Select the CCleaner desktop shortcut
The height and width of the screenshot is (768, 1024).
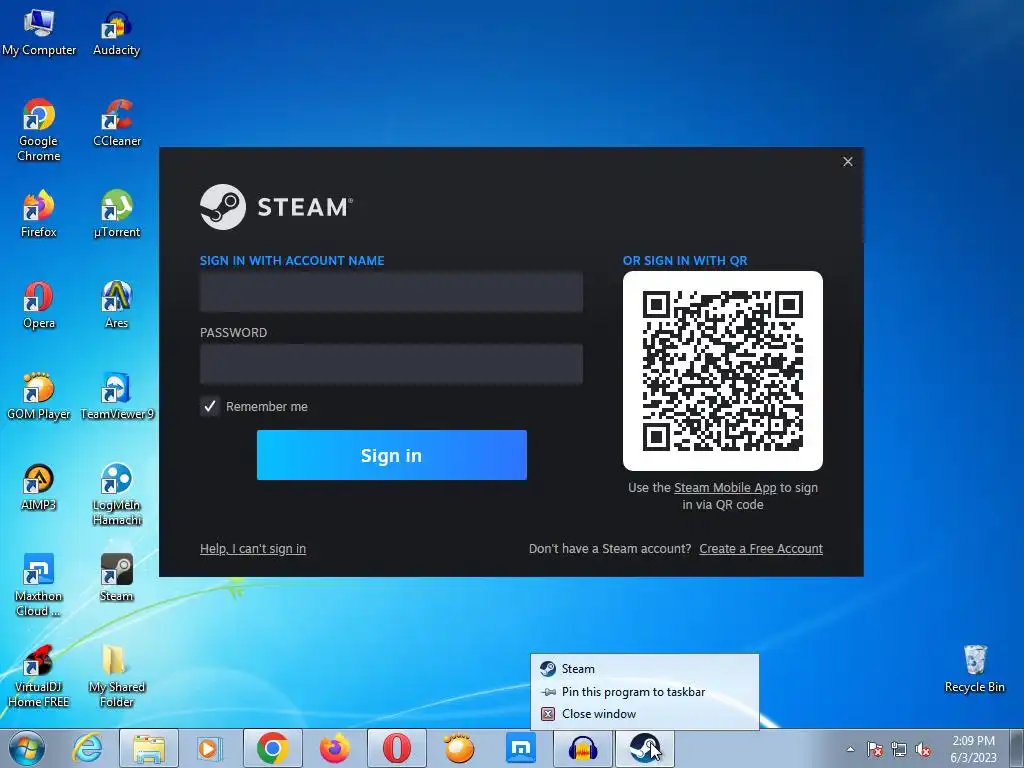point(117,123)
